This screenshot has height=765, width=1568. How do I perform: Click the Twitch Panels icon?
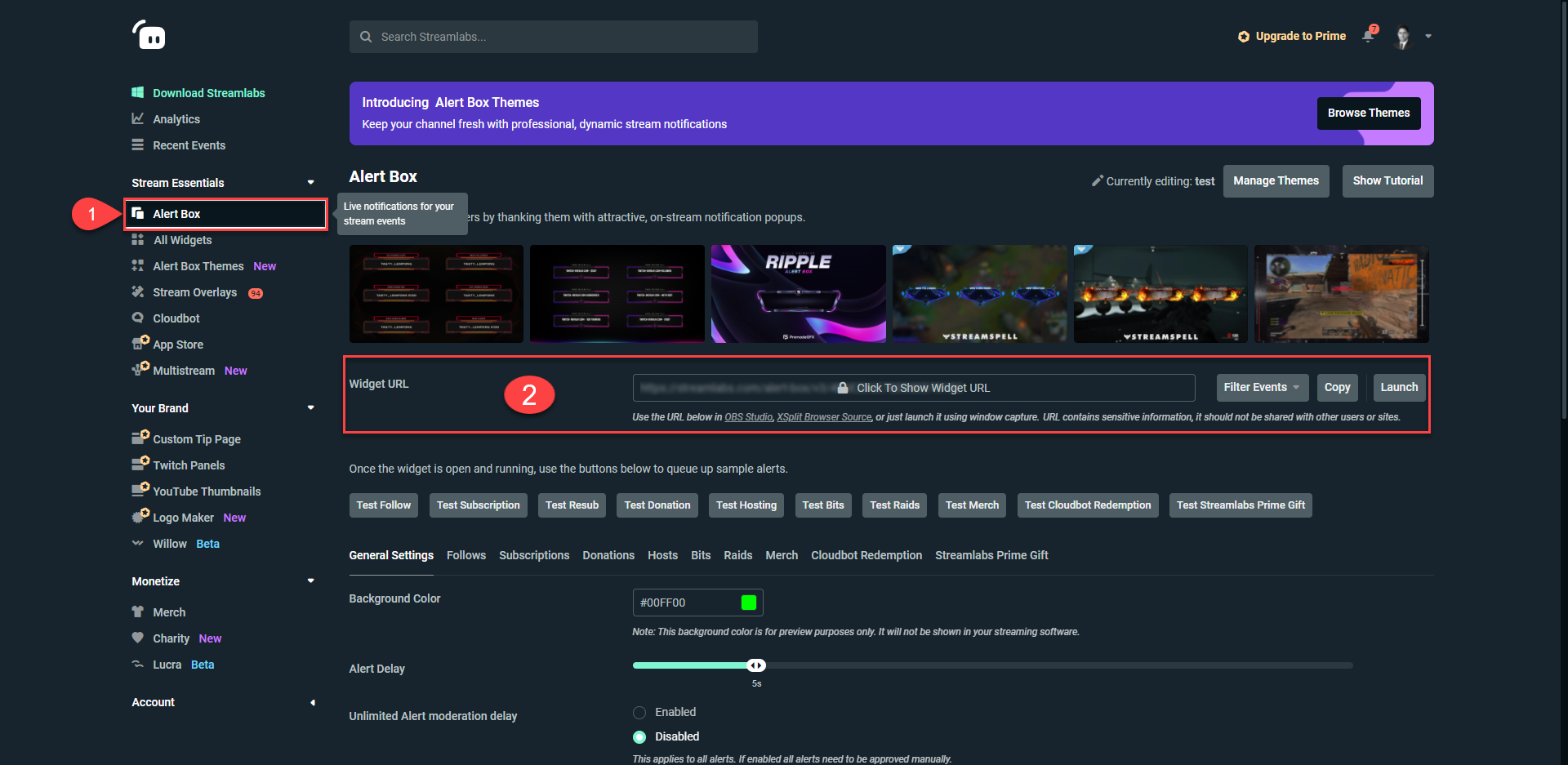pyautogui.click(x=140, y=463)
